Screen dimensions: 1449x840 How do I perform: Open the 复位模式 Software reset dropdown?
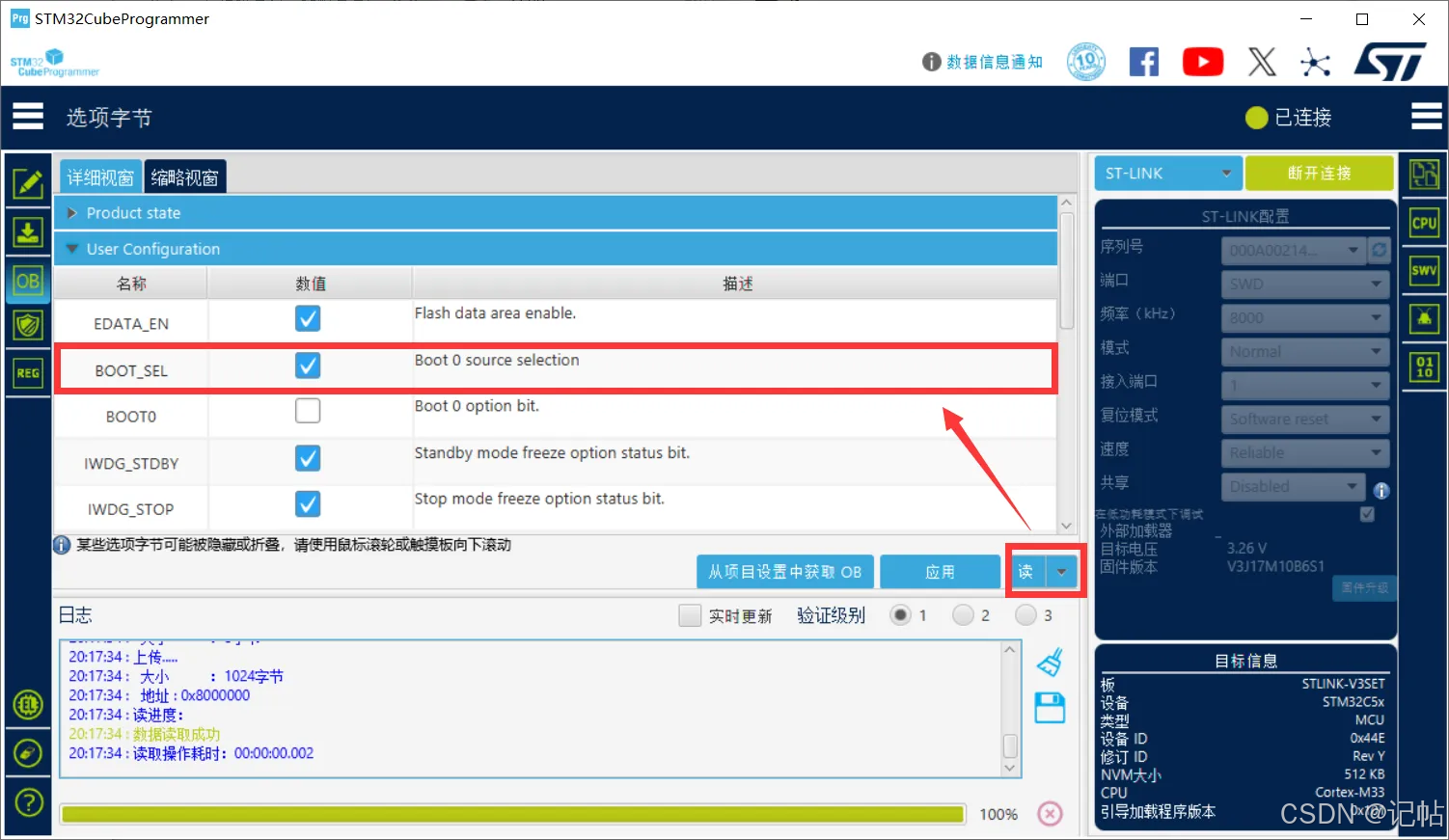coord(1305,420)
